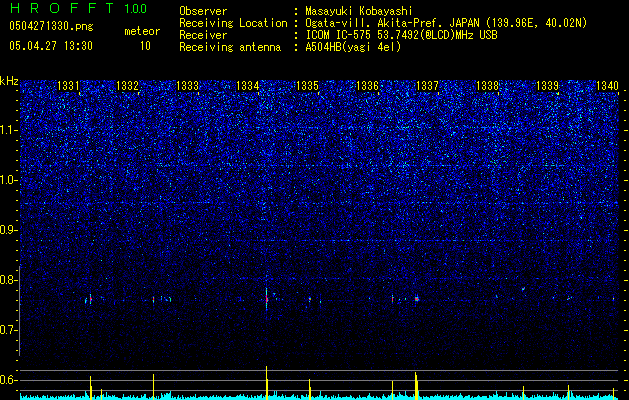Screen dimensions: 629x400
Task: Click the 0.8 kHz axis label
Action: coord(8,280)
